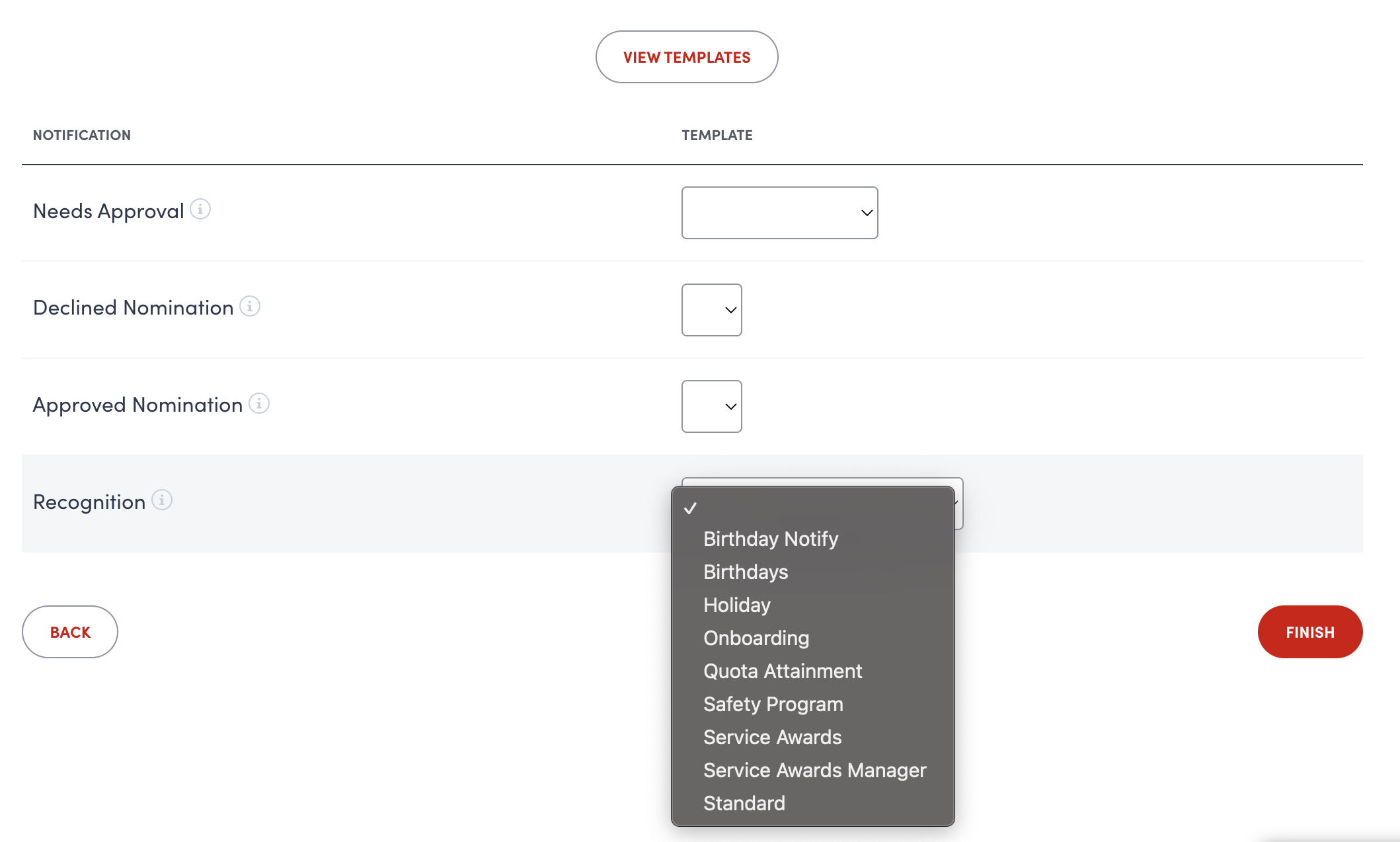Select Birthday Notify from the list

tap(771, 539)
